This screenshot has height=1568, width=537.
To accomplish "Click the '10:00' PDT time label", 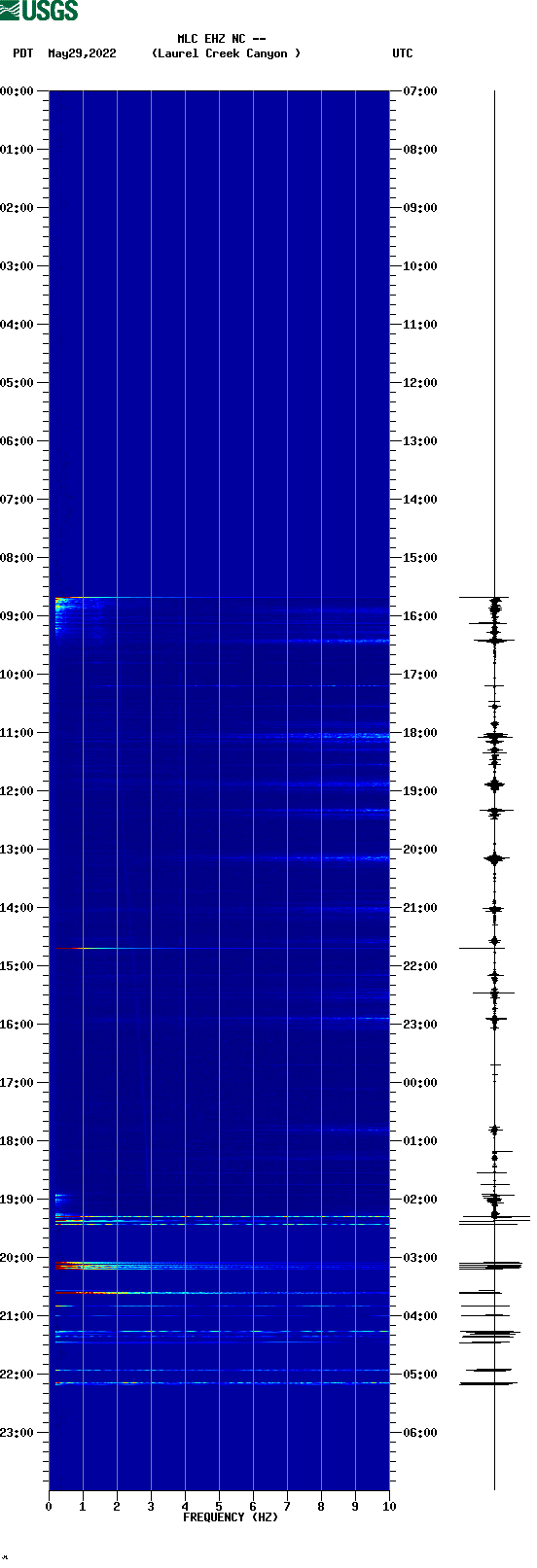I will click(x=18, y=675).
